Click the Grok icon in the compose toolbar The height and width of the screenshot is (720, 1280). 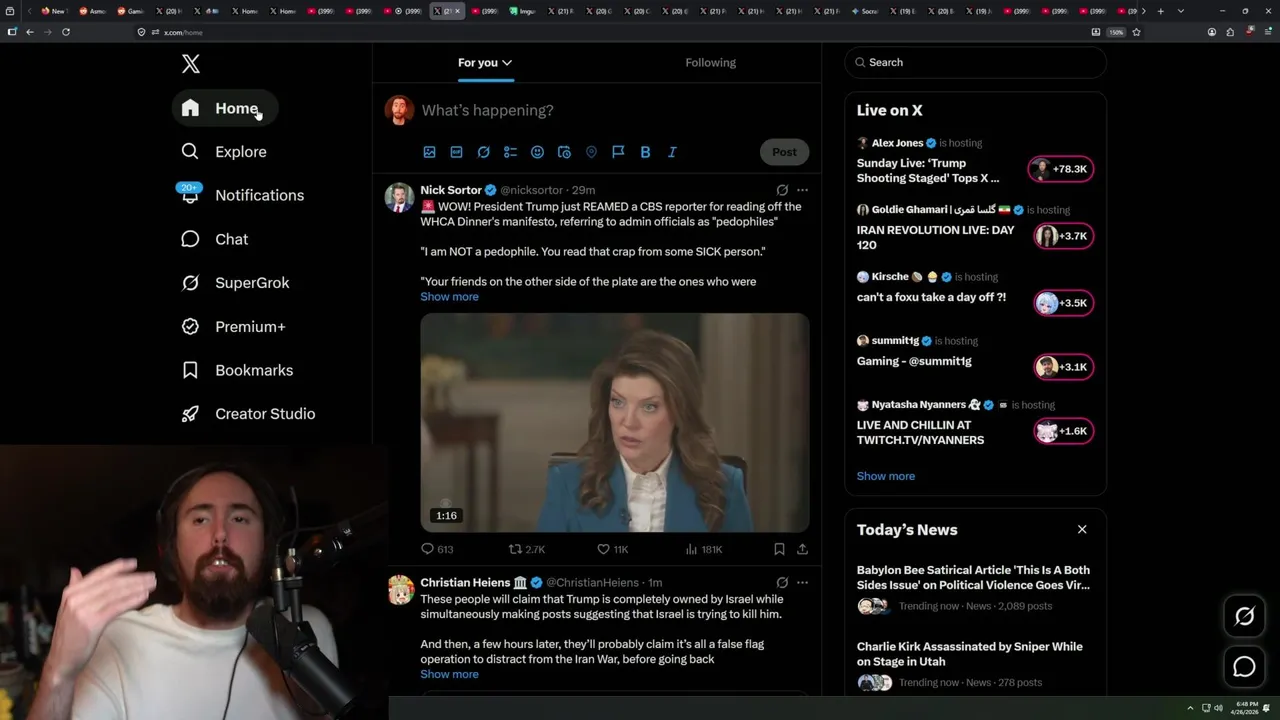pos(483,152)
